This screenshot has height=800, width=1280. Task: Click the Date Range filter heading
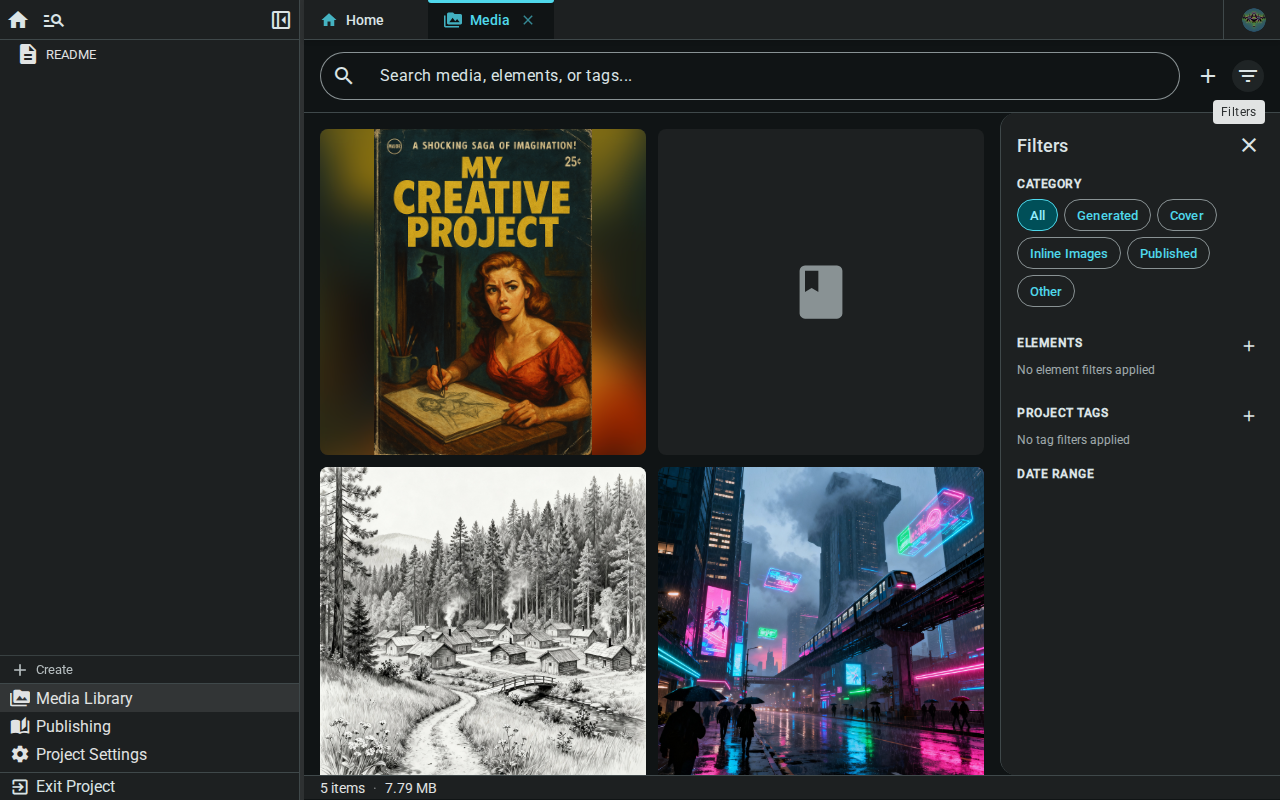pos(1055,474)
